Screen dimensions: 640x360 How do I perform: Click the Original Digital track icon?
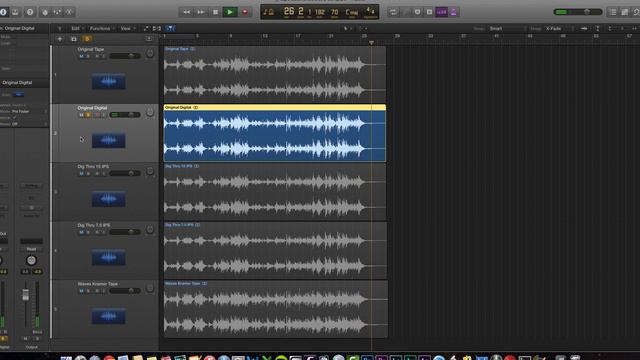tap(109, 140)
